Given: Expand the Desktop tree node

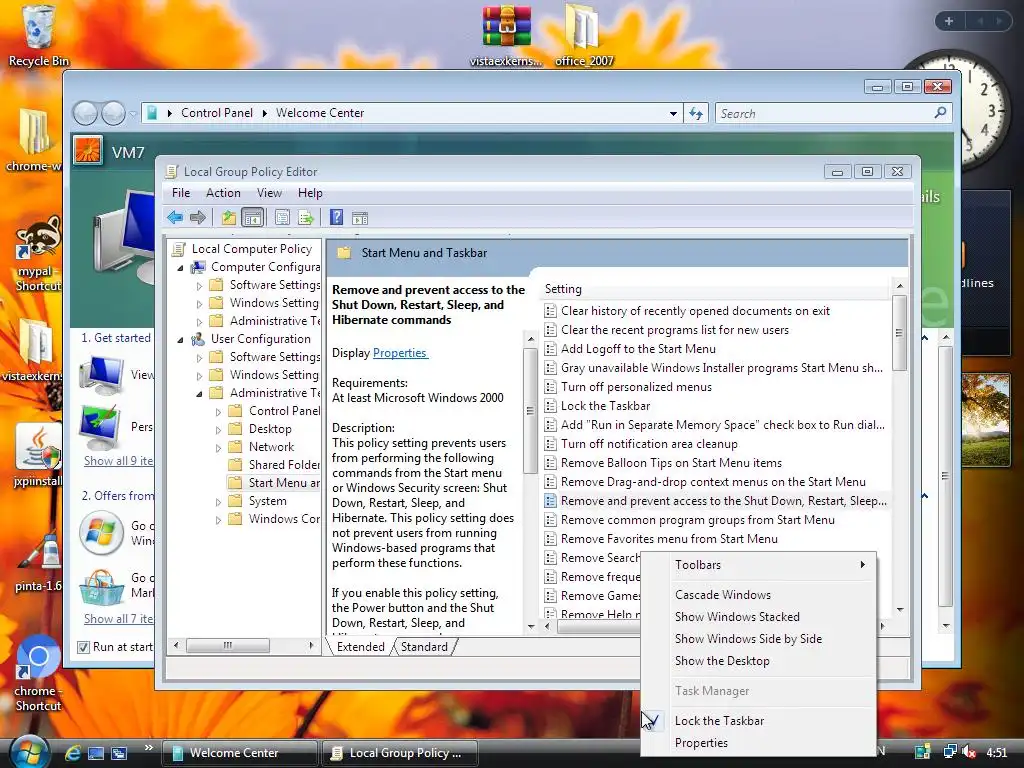Looking at the screenshot, I should (218, 430).
